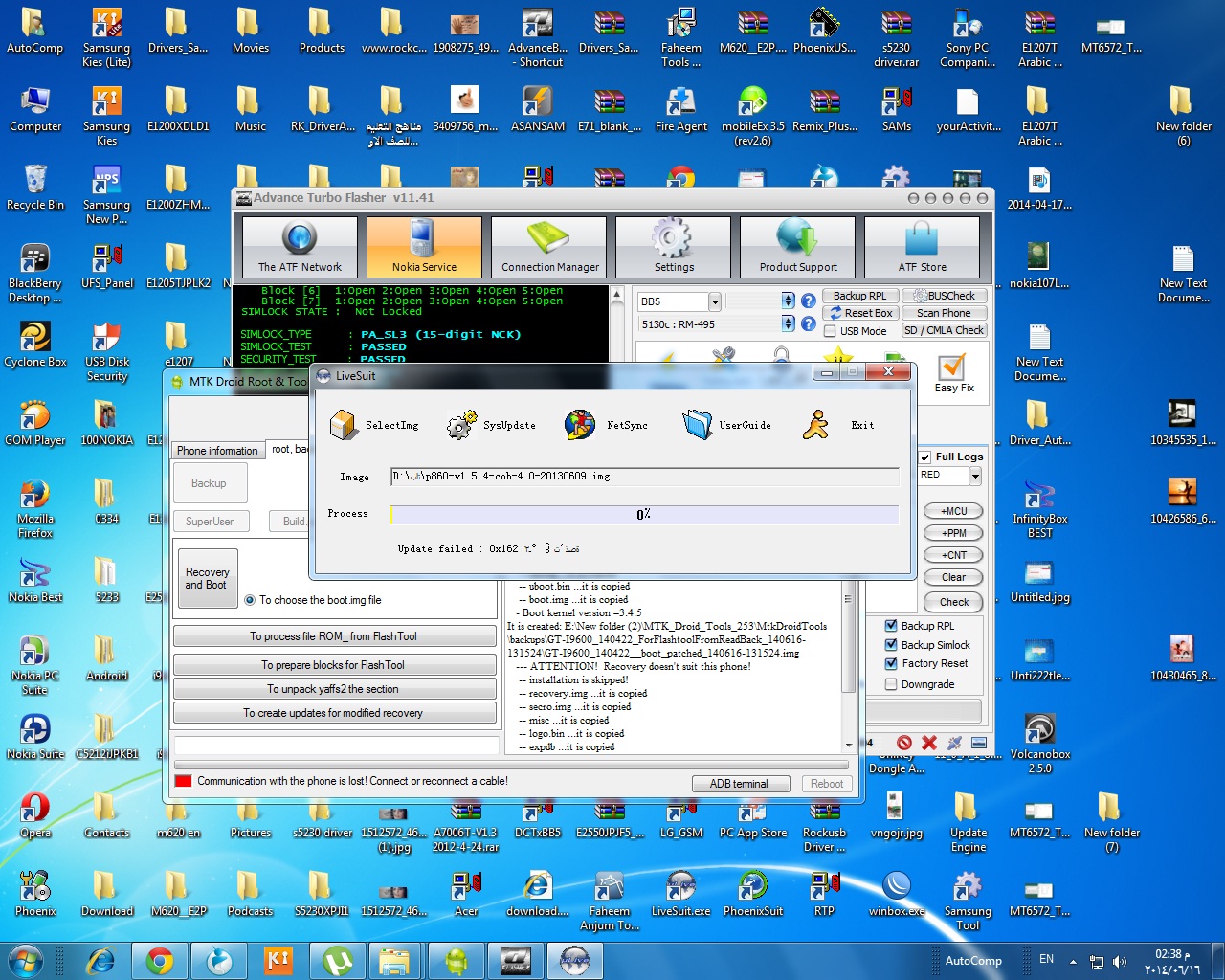The width and height of the screenshot is (1225, 980).
Task: Click the Clear log button
Action: click(953, 577)
